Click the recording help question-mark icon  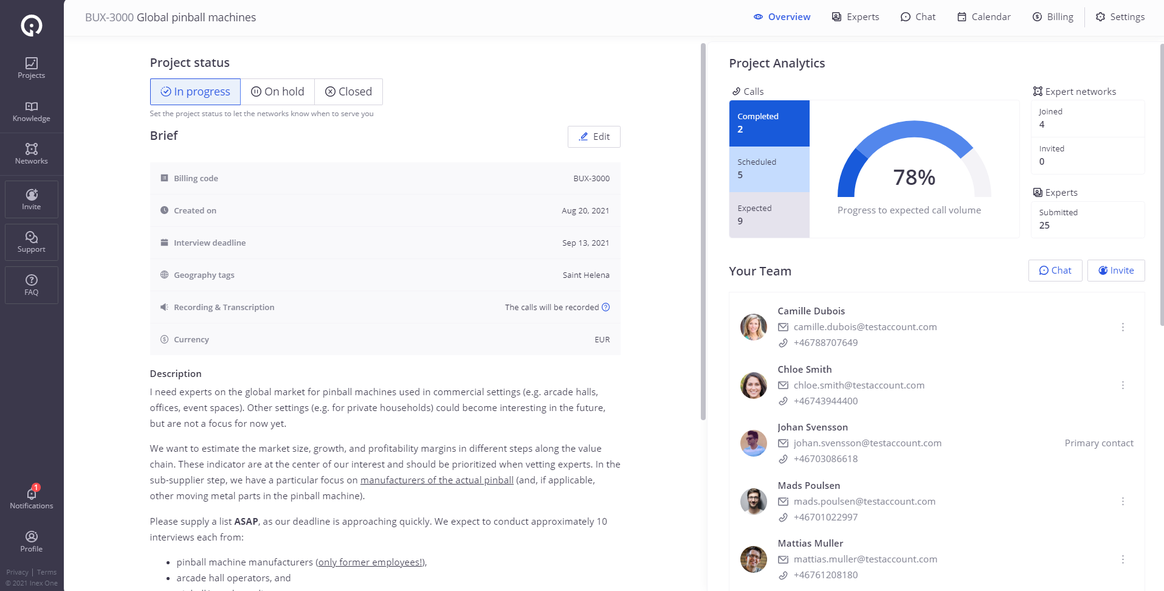point(606,307)
